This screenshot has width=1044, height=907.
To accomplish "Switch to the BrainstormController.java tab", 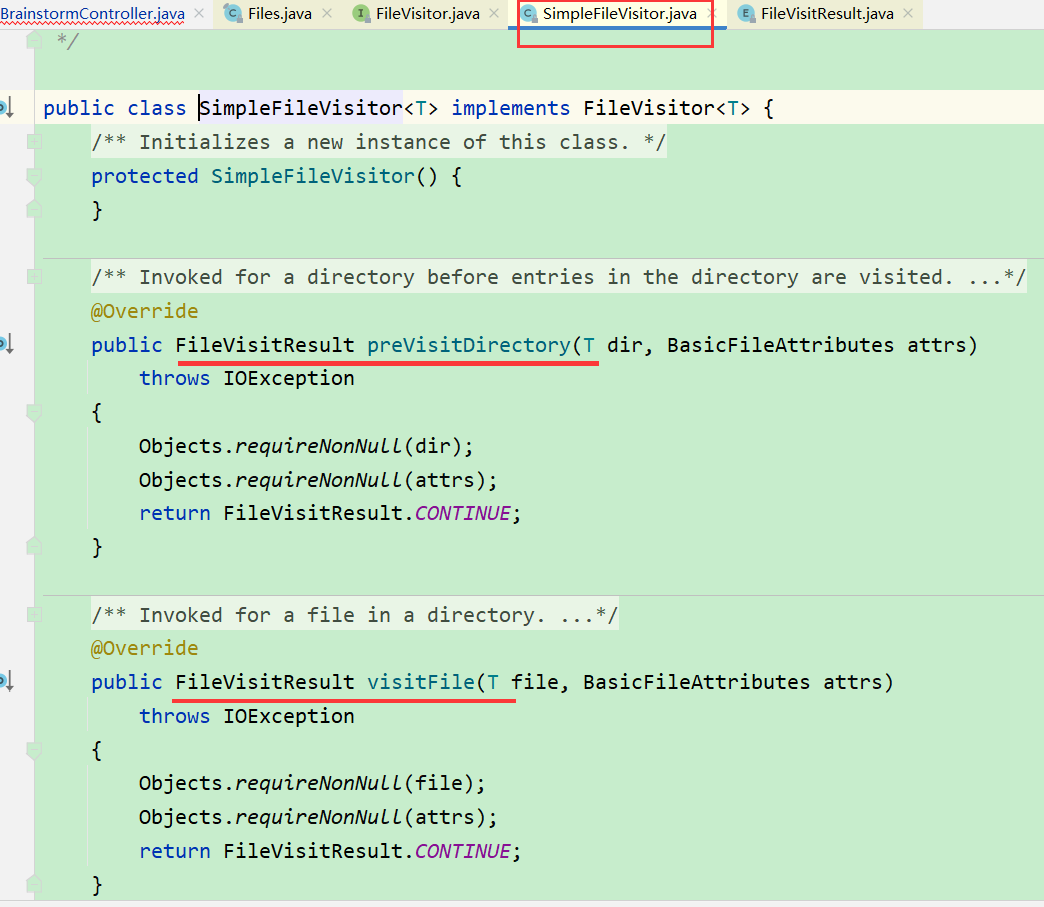I will (x=93, y=13).
